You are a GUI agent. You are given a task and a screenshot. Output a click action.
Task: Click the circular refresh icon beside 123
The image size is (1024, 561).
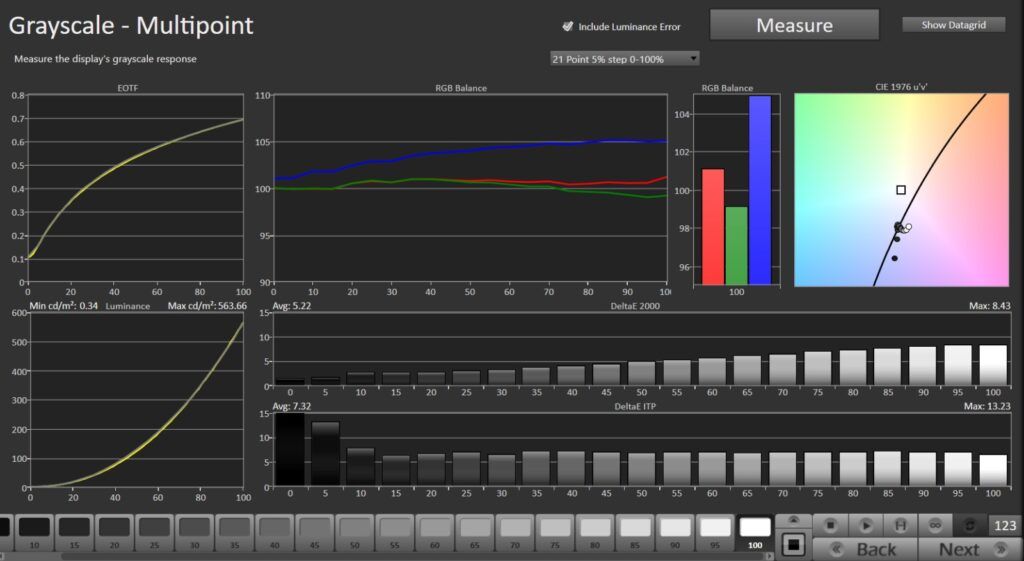[970, 525]
